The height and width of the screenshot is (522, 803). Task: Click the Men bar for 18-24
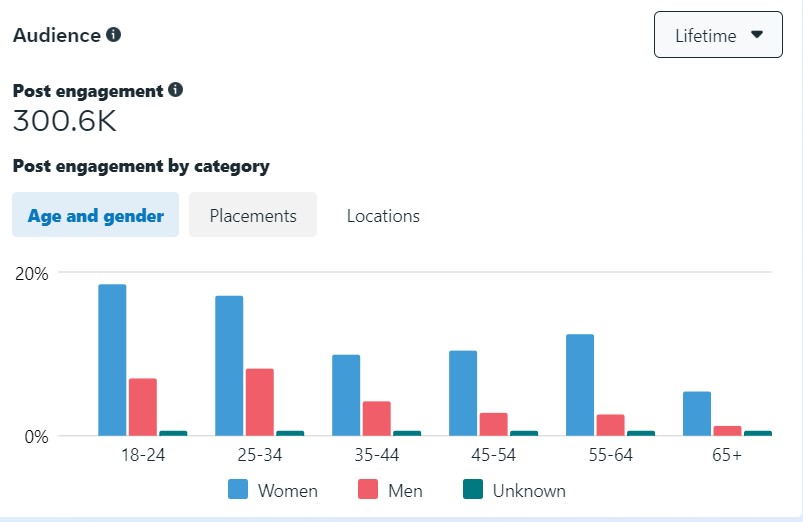[x=142, y=407]
